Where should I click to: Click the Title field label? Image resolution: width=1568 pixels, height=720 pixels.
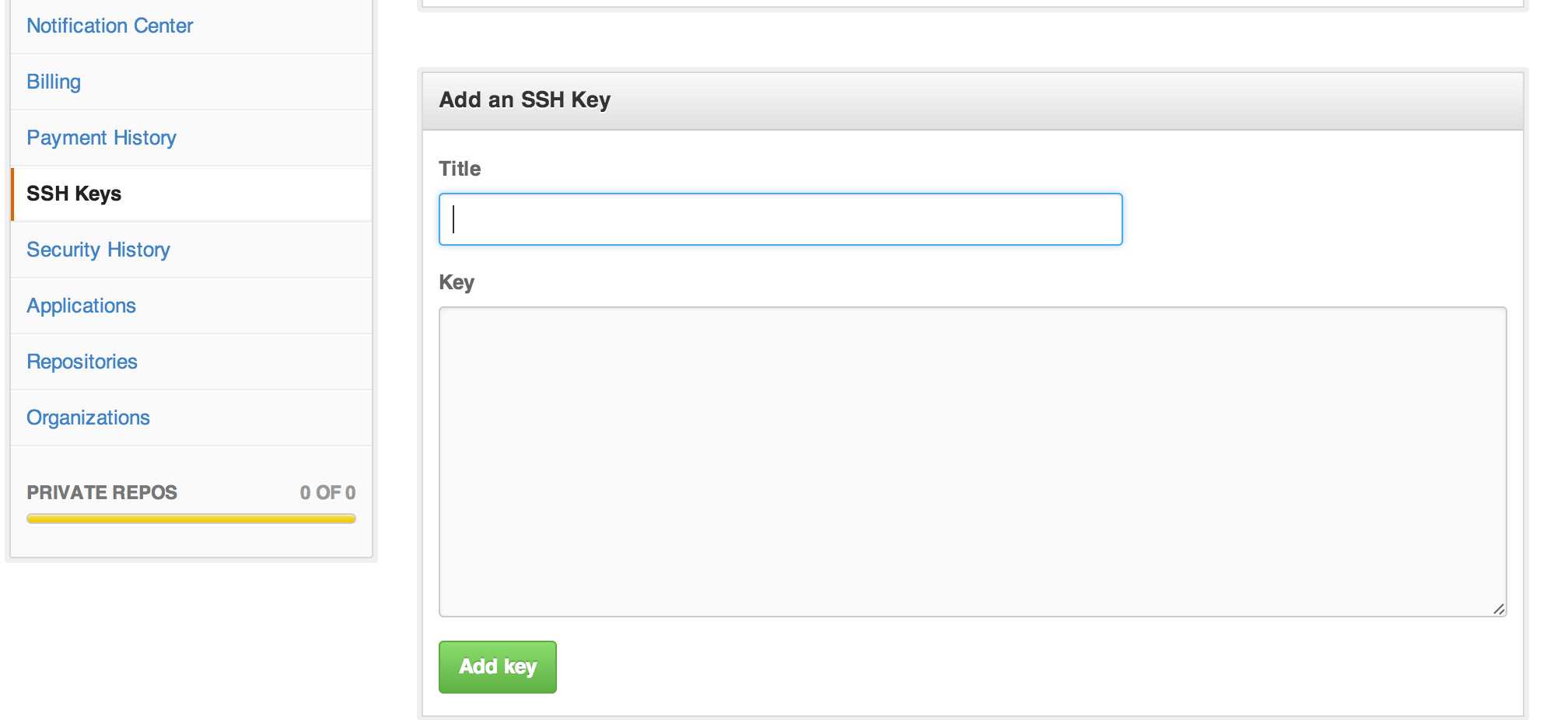click(x=460, y=169)
